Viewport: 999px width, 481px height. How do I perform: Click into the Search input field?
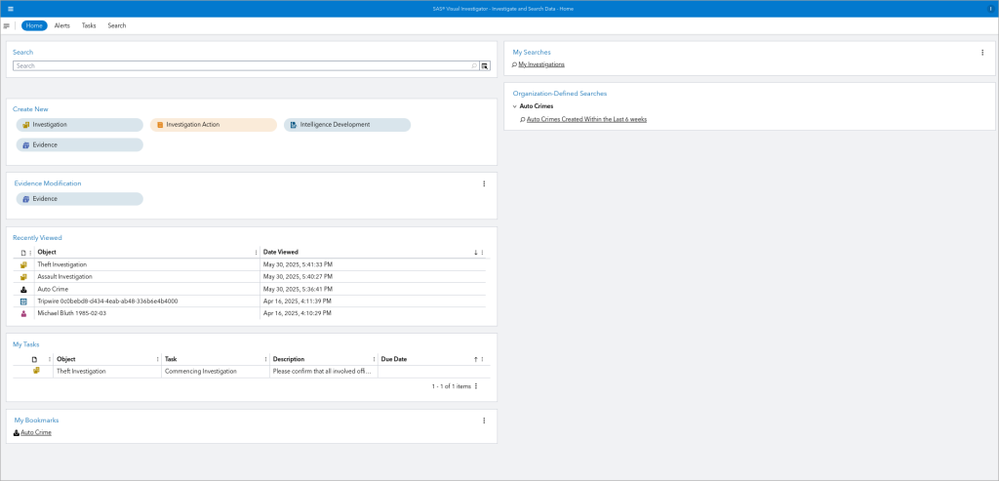coord(240,66)
